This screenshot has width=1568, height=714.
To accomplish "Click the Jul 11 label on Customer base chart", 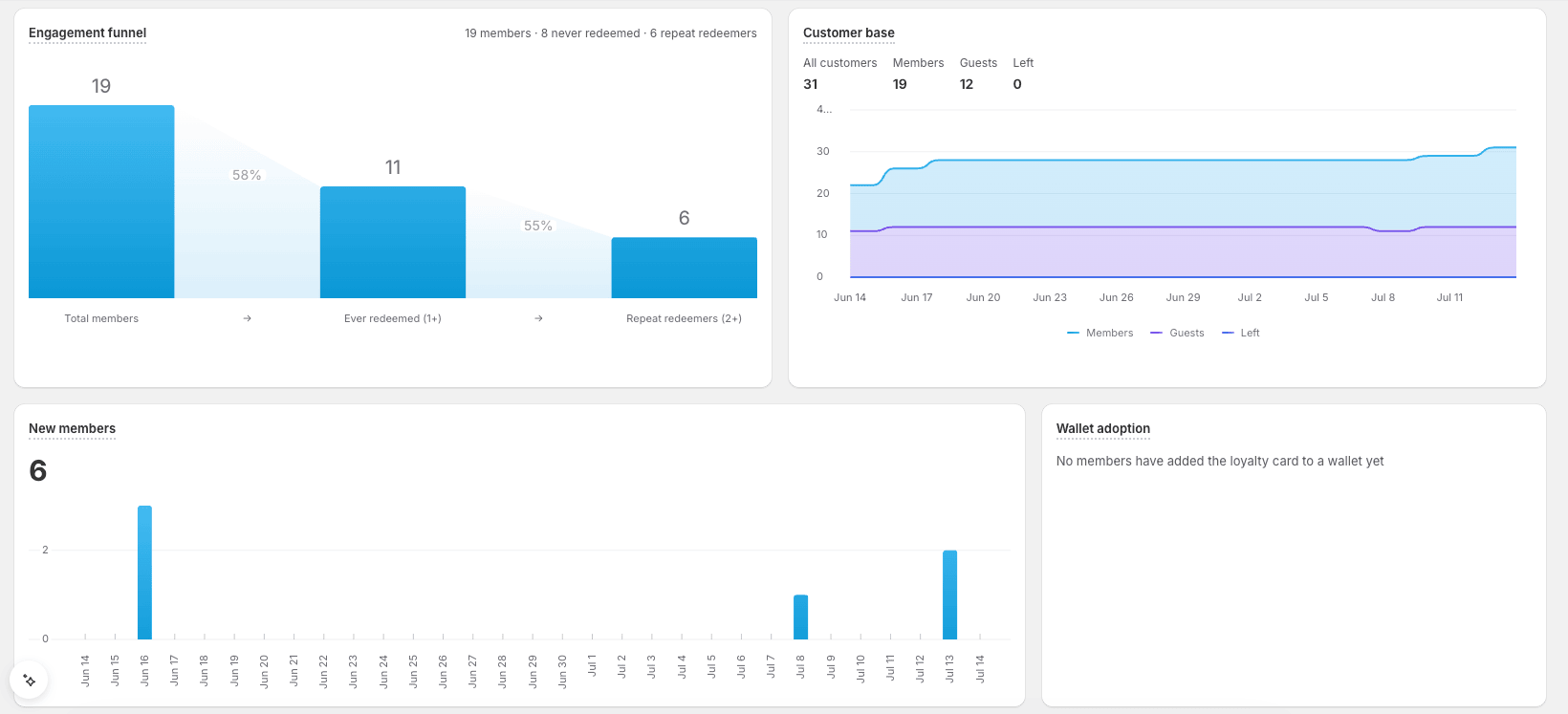I will (1450, 297).
